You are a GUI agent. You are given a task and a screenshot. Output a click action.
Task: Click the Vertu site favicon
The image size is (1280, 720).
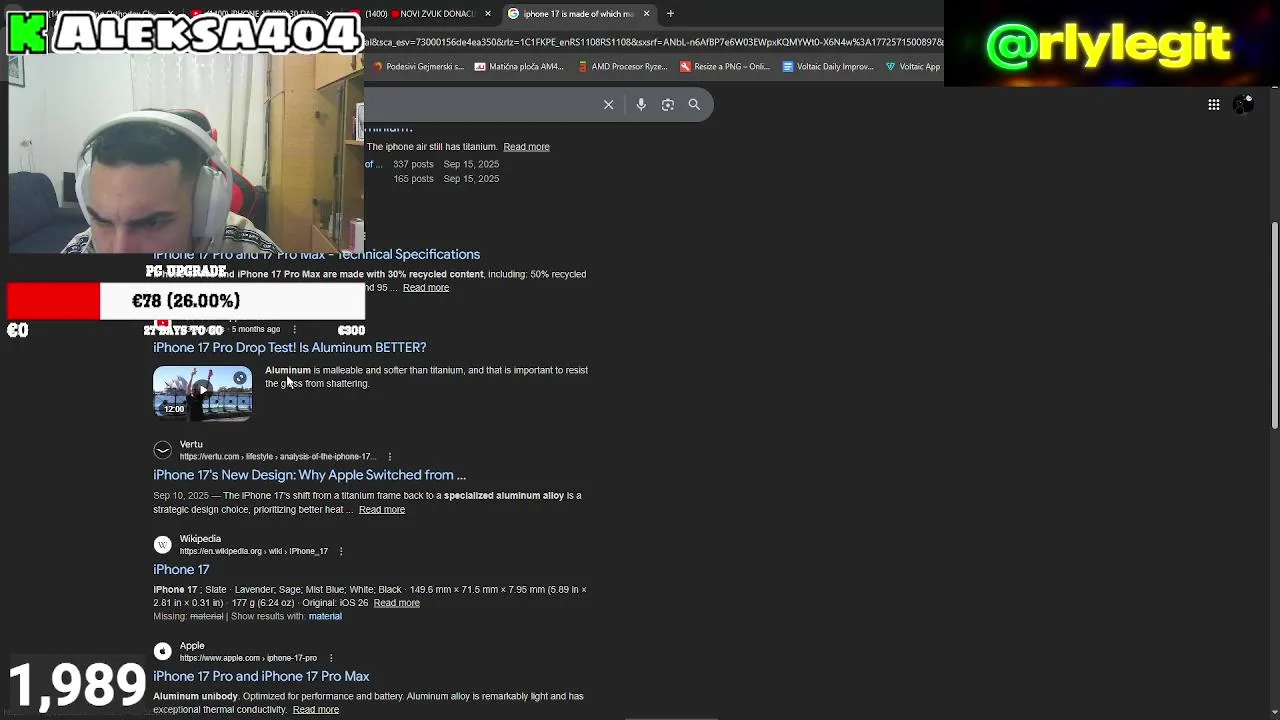click(163, 450)
